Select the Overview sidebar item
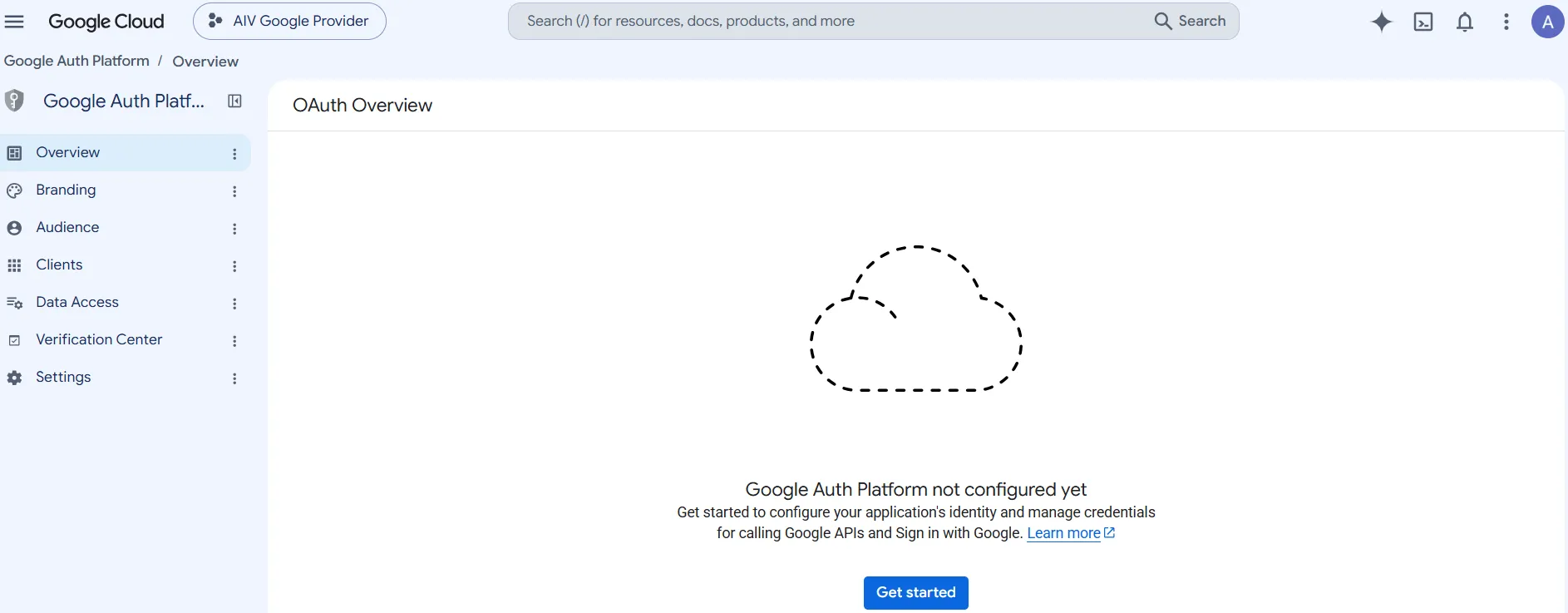Viewport: 1568px width, 613px height. click(x=125, y=153)
